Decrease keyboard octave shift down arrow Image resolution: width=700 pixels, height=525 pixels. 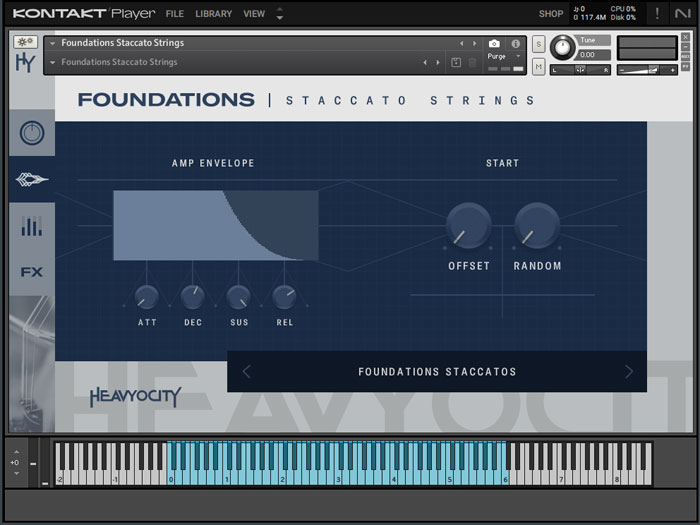tap(17, 474)
